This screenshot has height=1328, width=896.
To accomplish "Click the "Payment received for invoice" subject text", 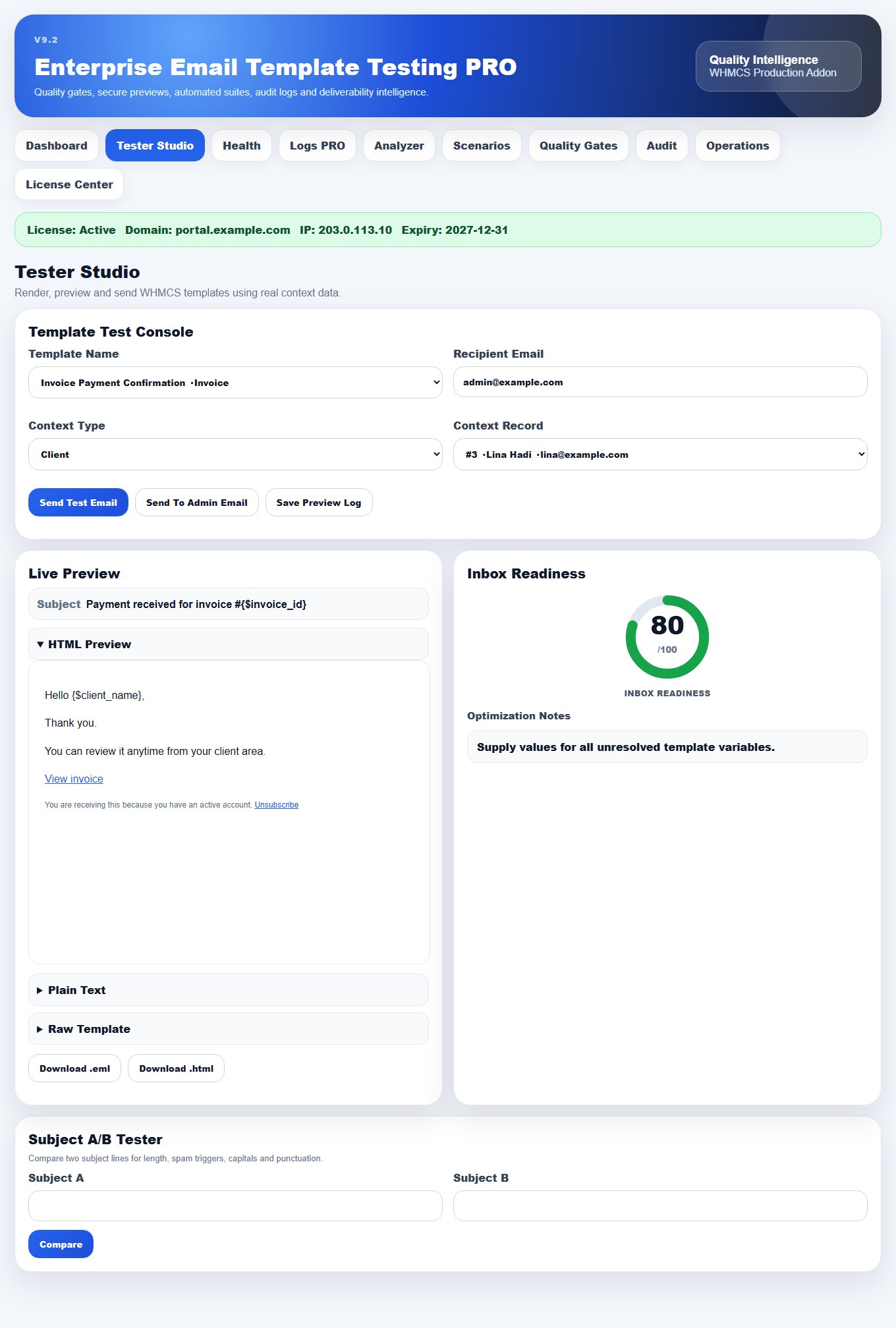I will (196, 605).
